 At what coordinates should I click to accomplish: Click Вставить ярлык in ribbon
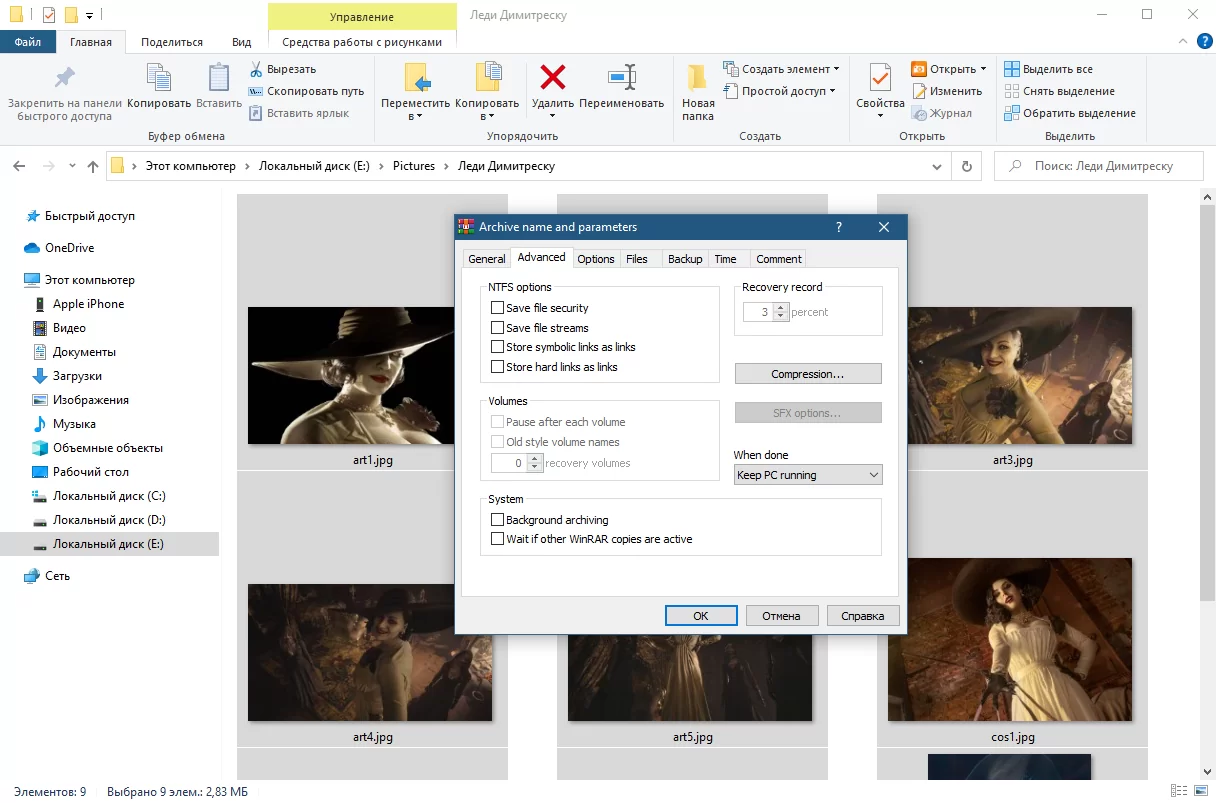pos(298,113)
